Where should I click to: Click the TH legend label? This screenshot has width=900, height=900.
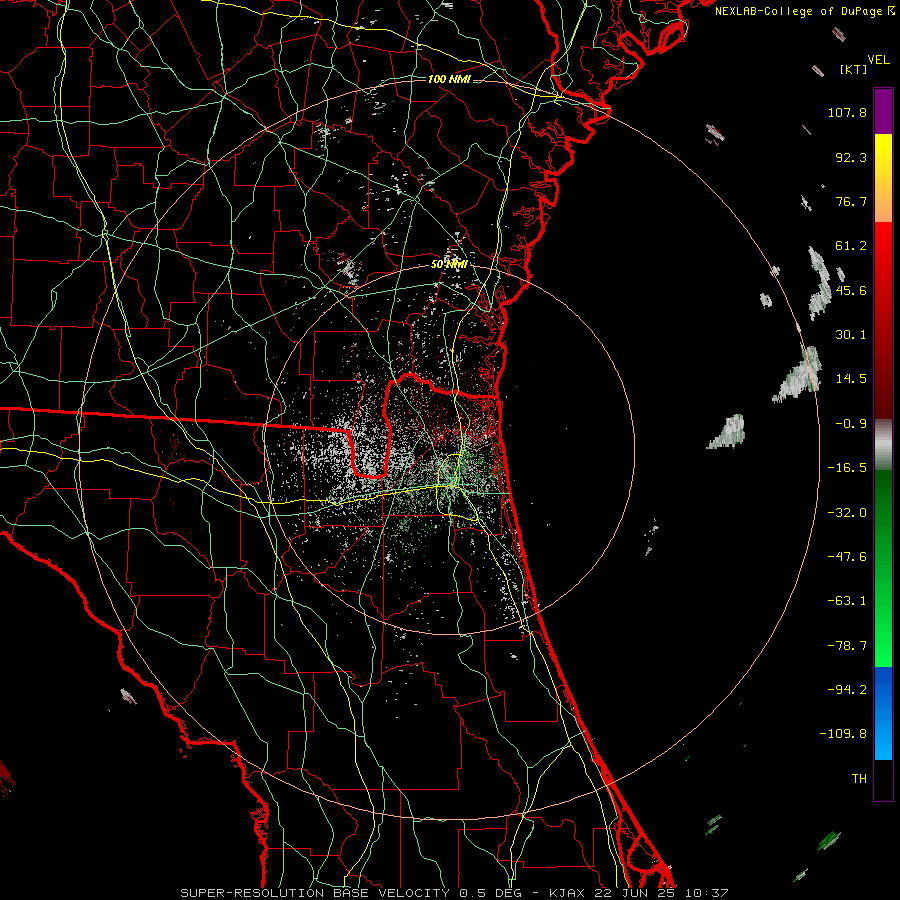tap(859, 779)
